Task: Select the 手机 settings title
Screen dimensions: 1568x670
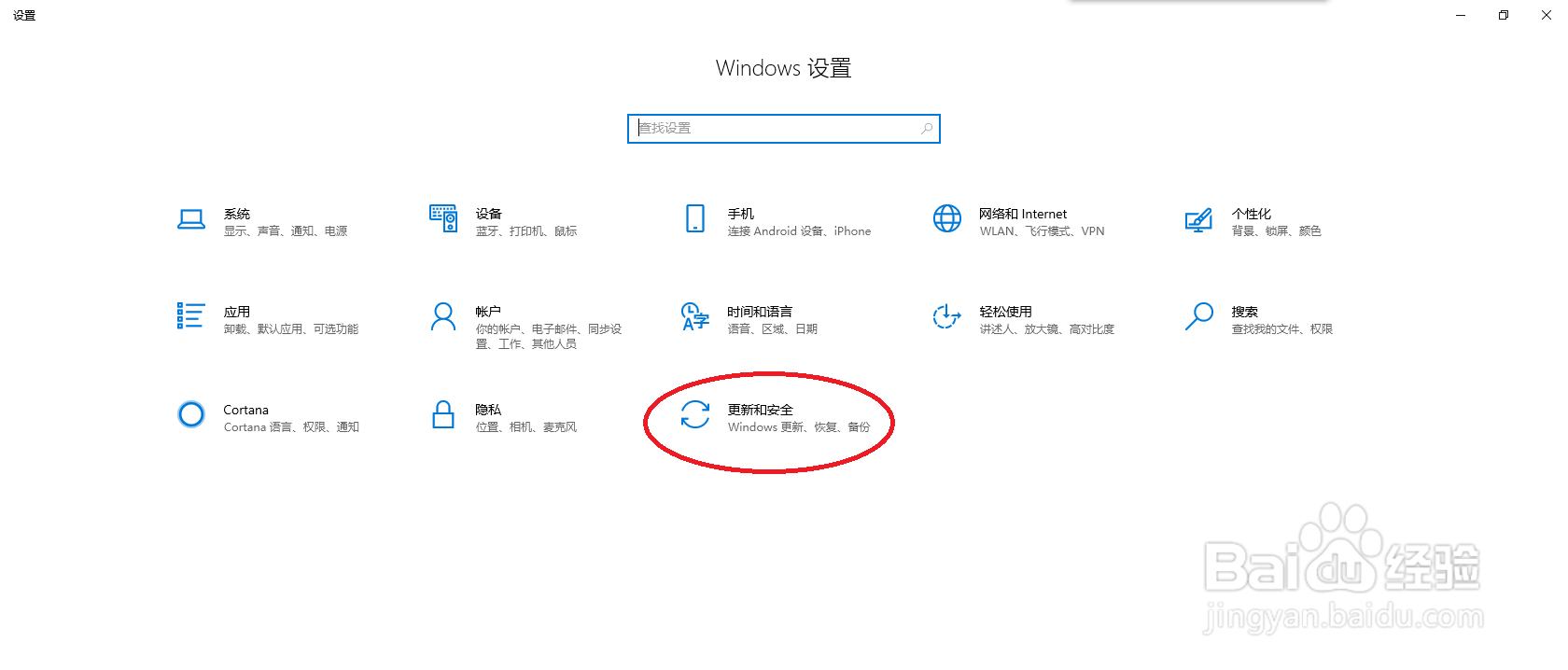Action: tap(741, 214)
